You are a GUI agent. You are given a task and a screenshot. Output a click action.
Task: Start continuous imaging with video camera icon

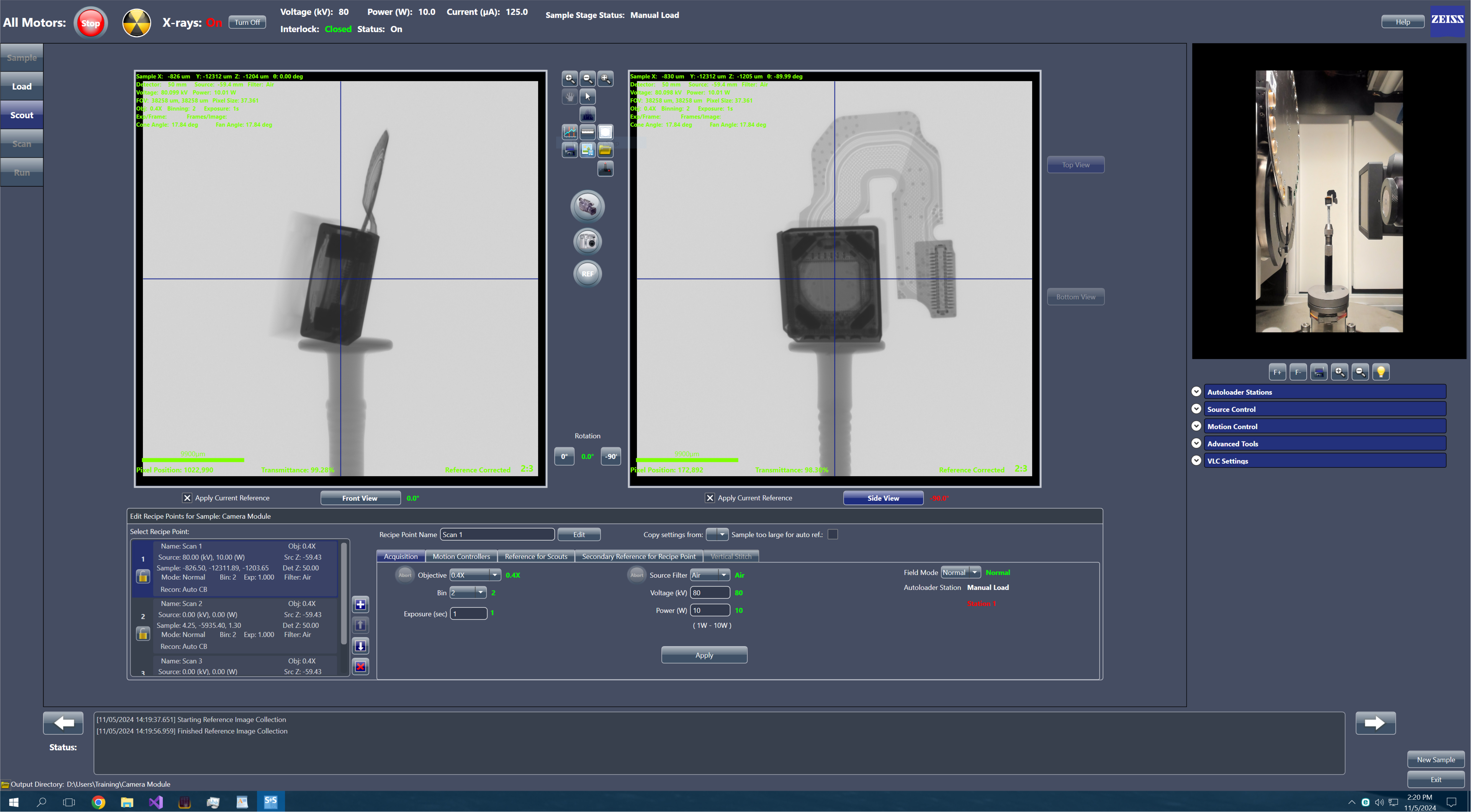point(587,206)
